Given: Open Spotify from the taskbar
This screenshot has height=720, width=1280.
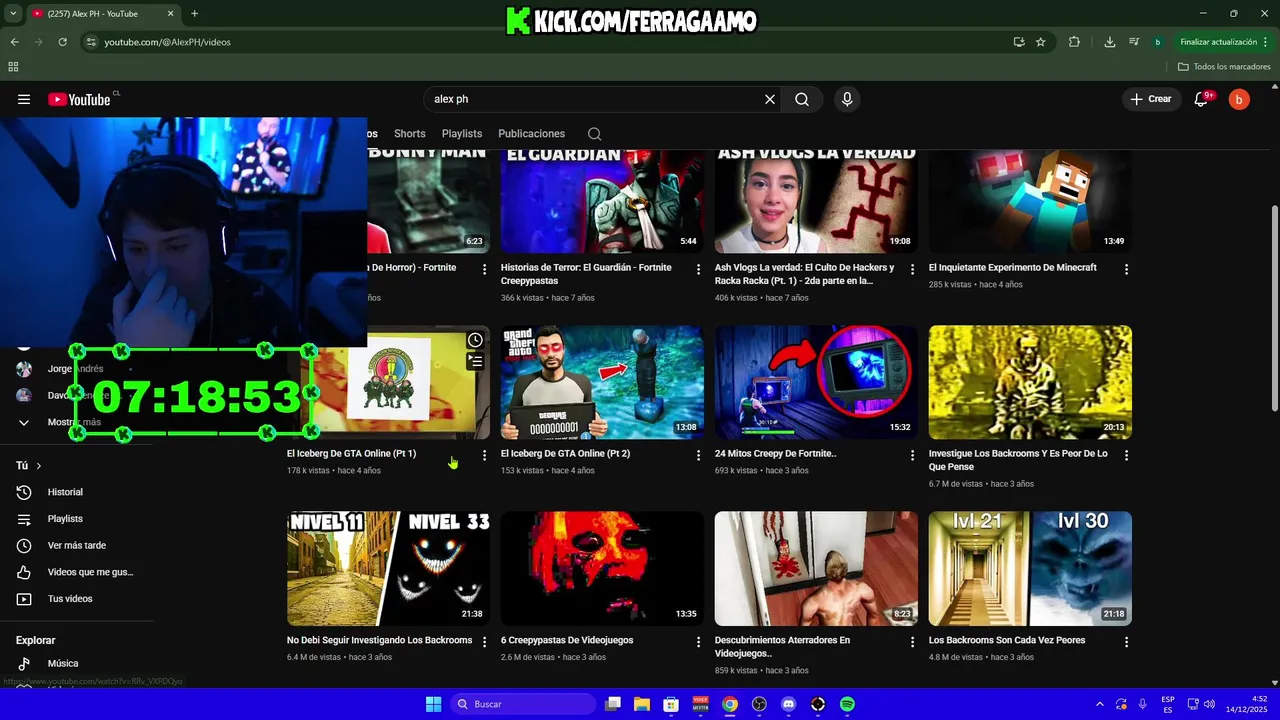Looking at the screenshot, I should (x=847, y=704).
